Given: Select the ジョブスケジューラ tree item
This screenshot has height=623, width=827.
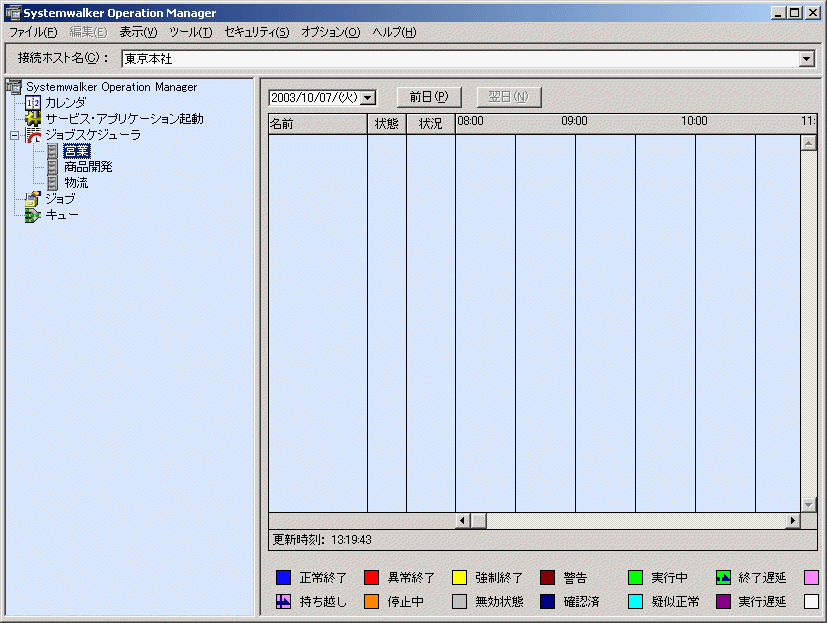Looking at the screenshot, I should click(x=93, y=135).
